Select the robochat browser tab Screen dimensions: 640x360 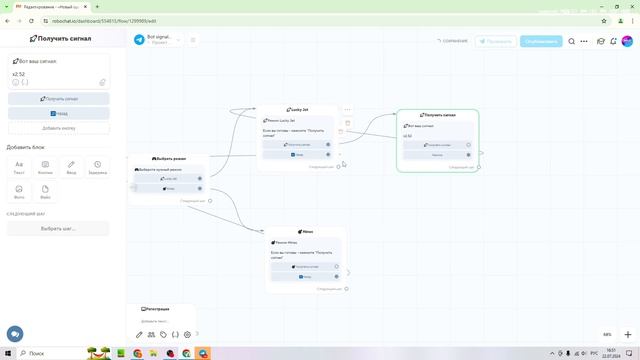pos(51,7)
